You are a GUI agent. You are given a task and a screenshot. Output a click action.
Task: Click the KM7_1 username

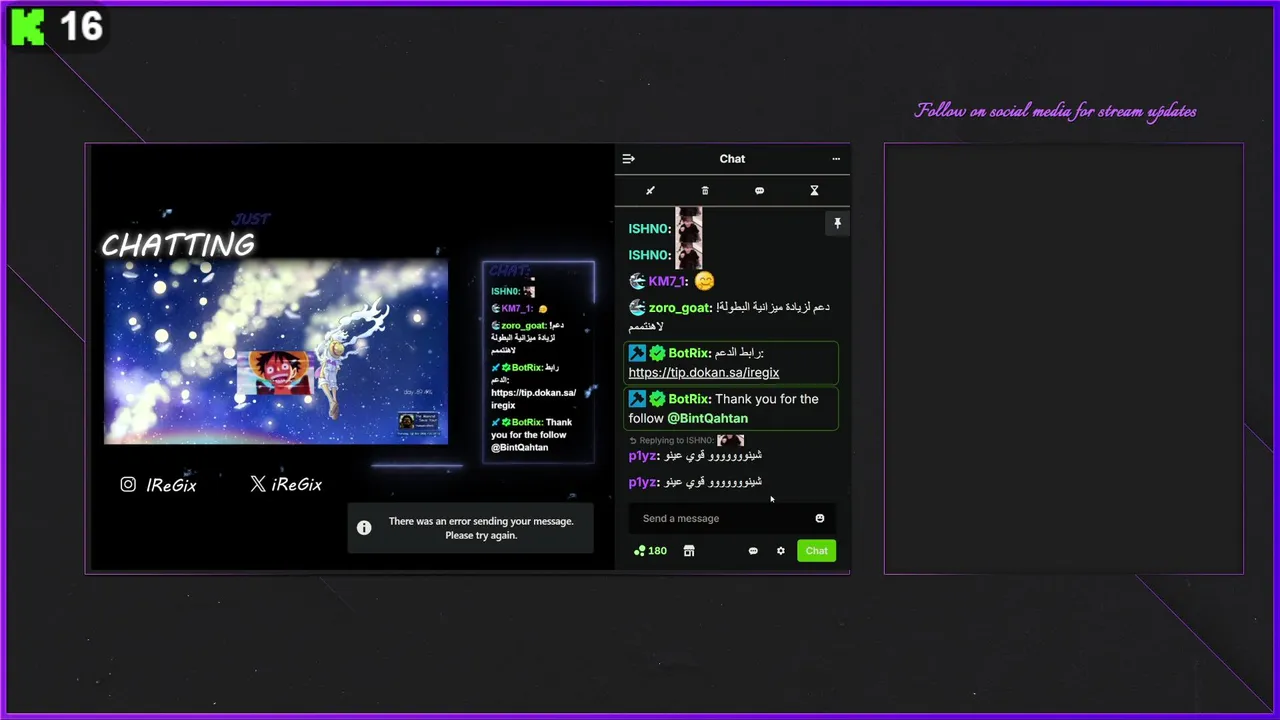point(668,281)
